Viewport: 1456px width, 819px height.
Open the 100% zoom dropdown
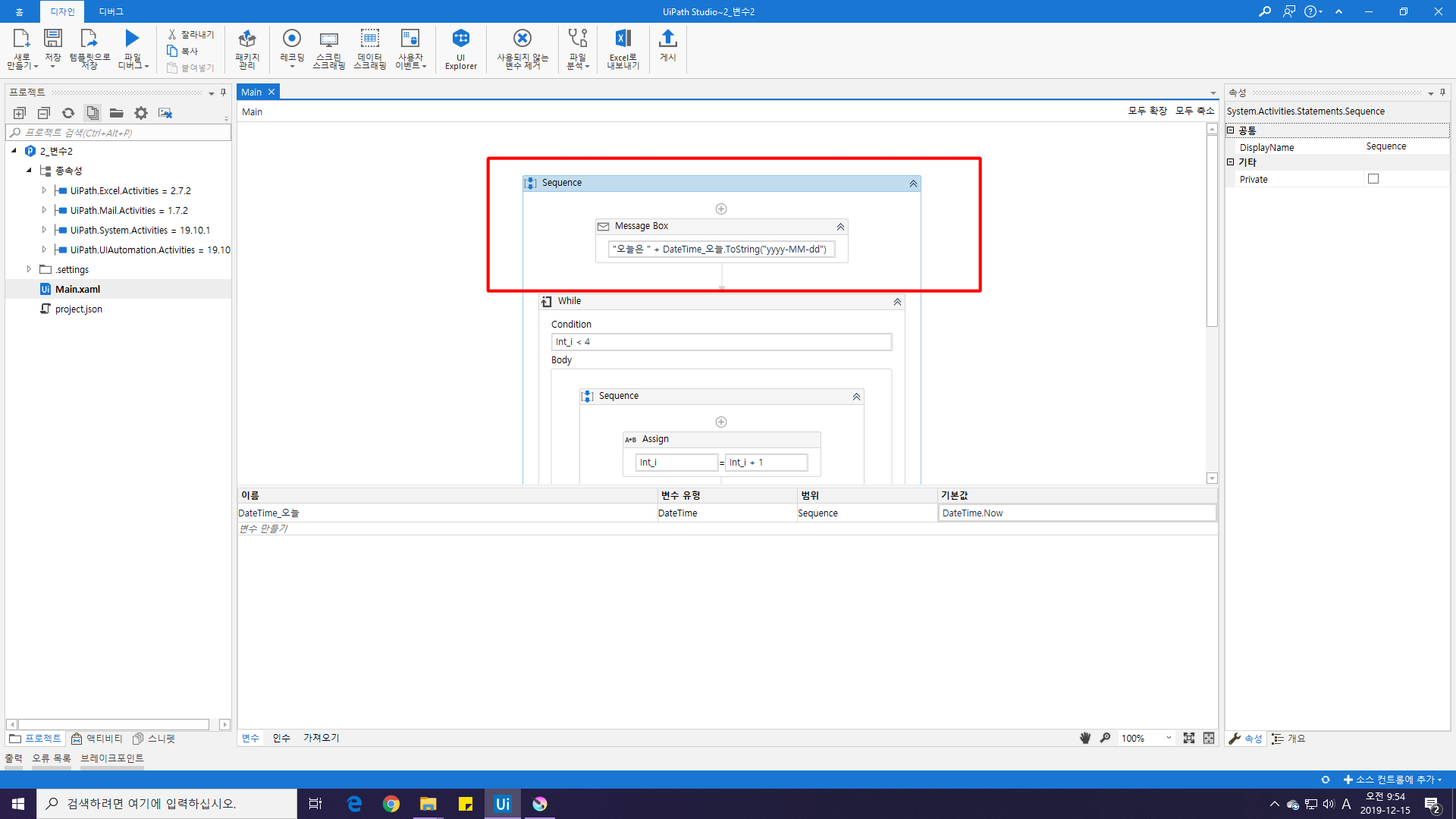pos(1169,738)
